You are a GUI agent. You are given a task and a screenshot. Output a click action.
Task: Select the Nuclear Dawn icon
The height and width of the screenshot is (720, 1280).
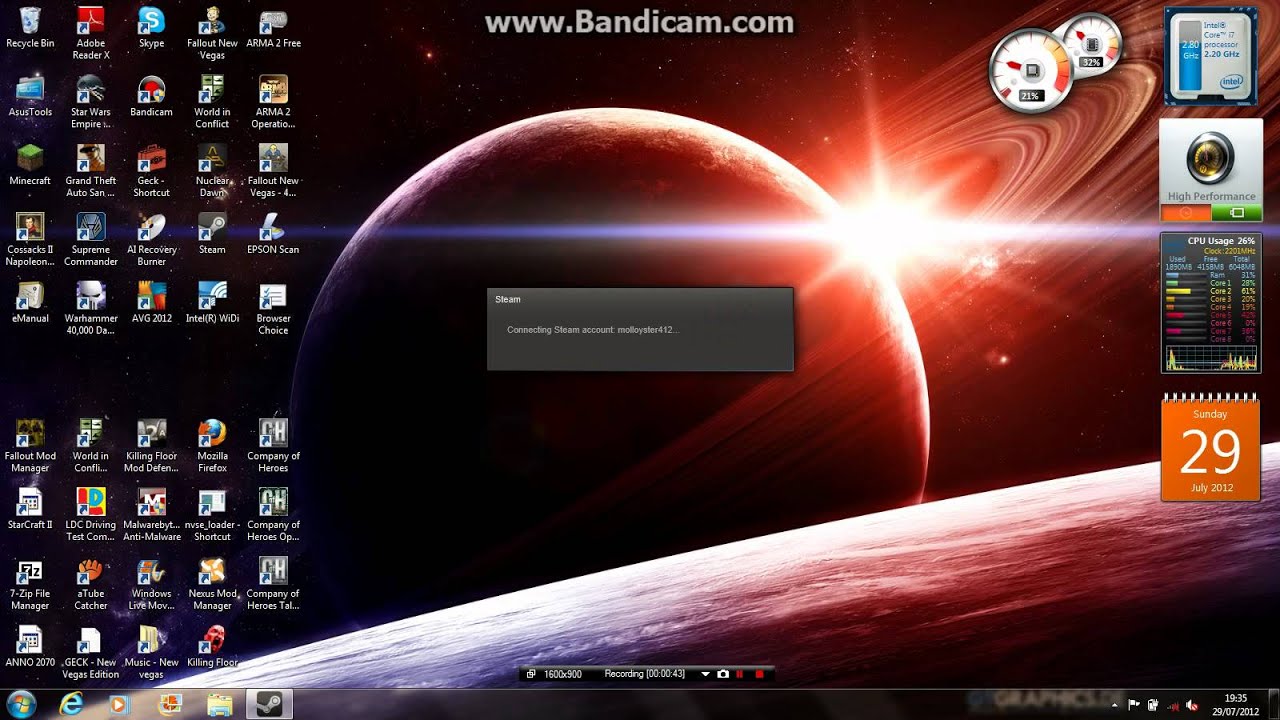point(212,171)
